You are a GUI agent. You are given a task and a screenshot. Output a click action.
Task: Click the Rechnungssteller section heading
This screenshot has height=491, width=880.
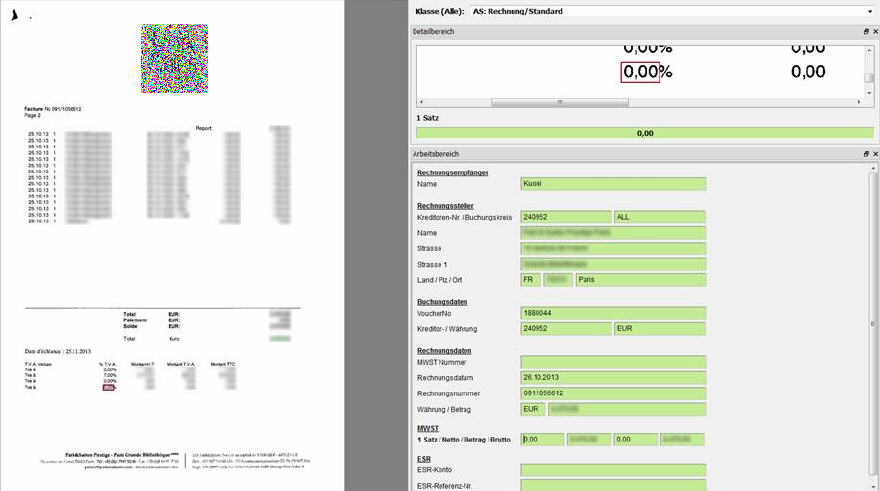[x=445, y=206]
